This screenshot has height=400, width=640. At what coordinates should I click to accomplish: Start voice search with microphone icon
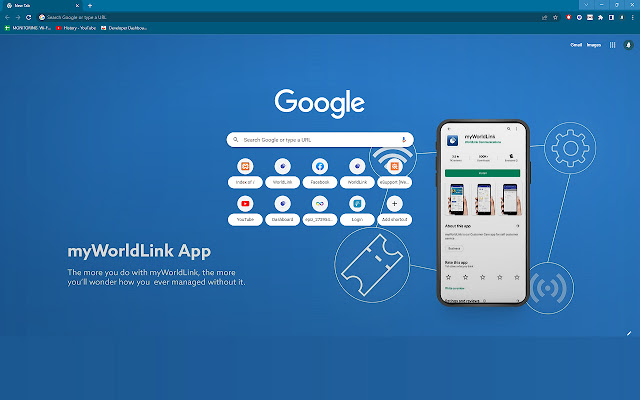404,140
